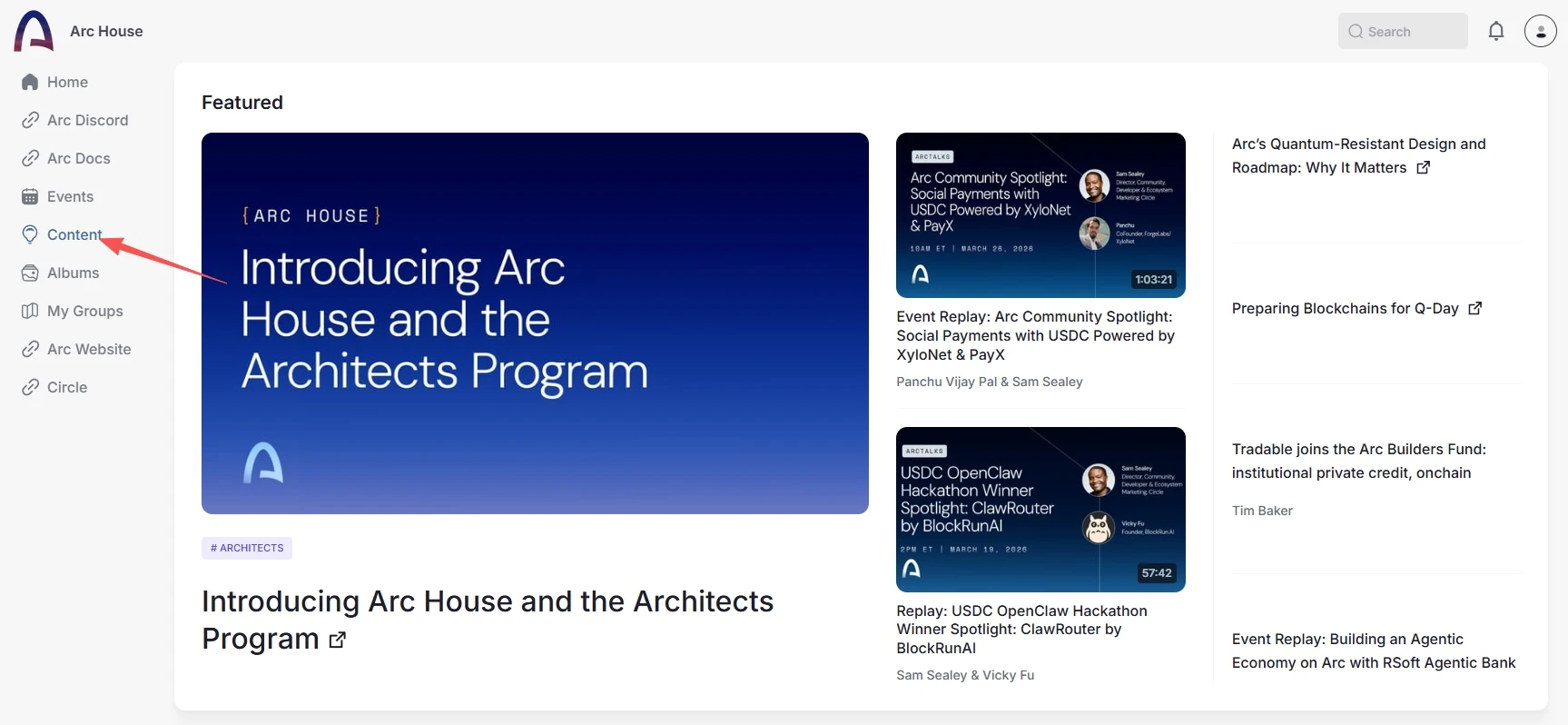Click external link icon beside Architects Program title
This screenshot has height=725, width=1568.
pyautogui.click(x=338, y=640)
